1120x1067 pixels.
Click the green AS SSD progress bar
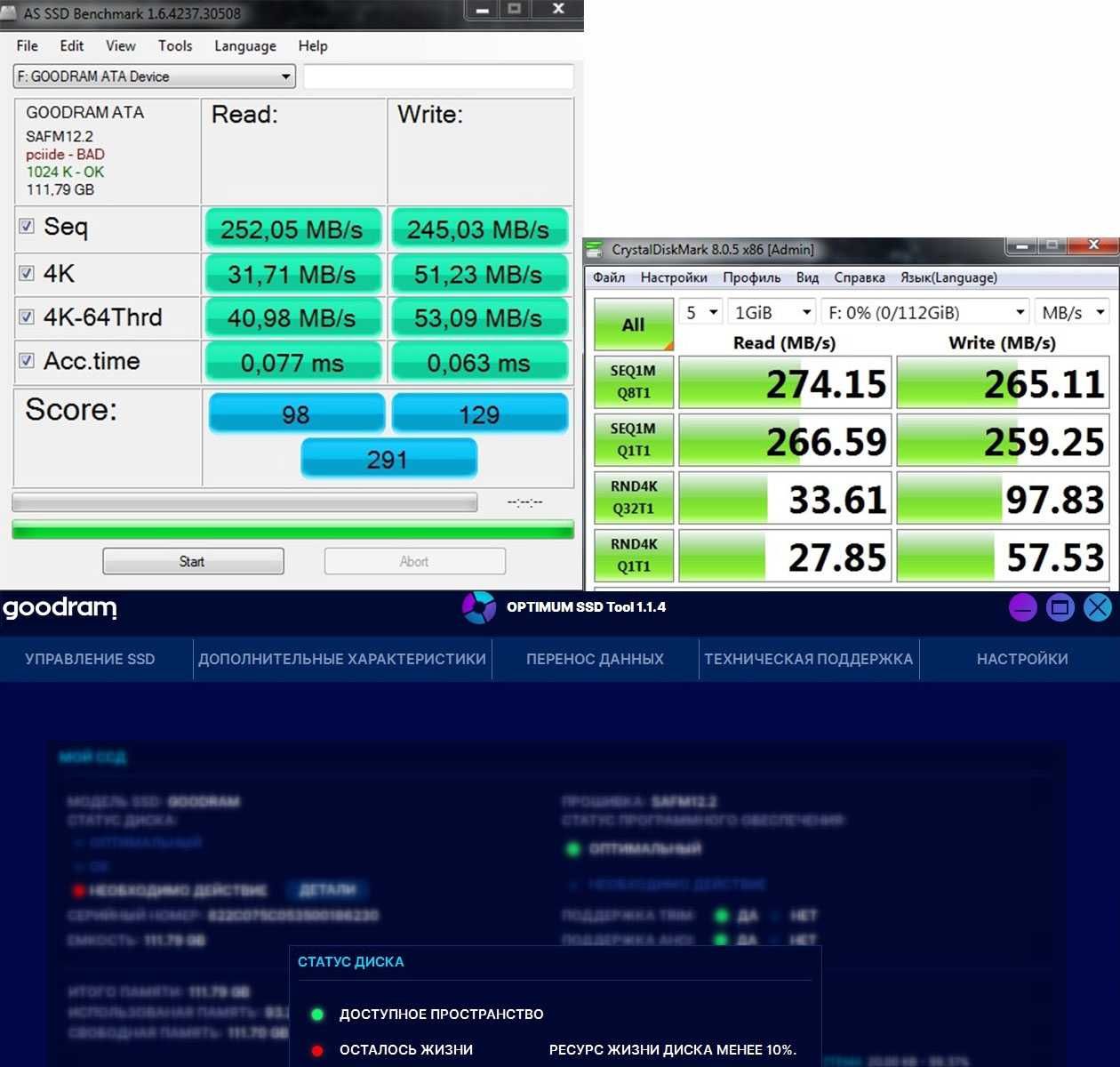[x=292, y=530]
